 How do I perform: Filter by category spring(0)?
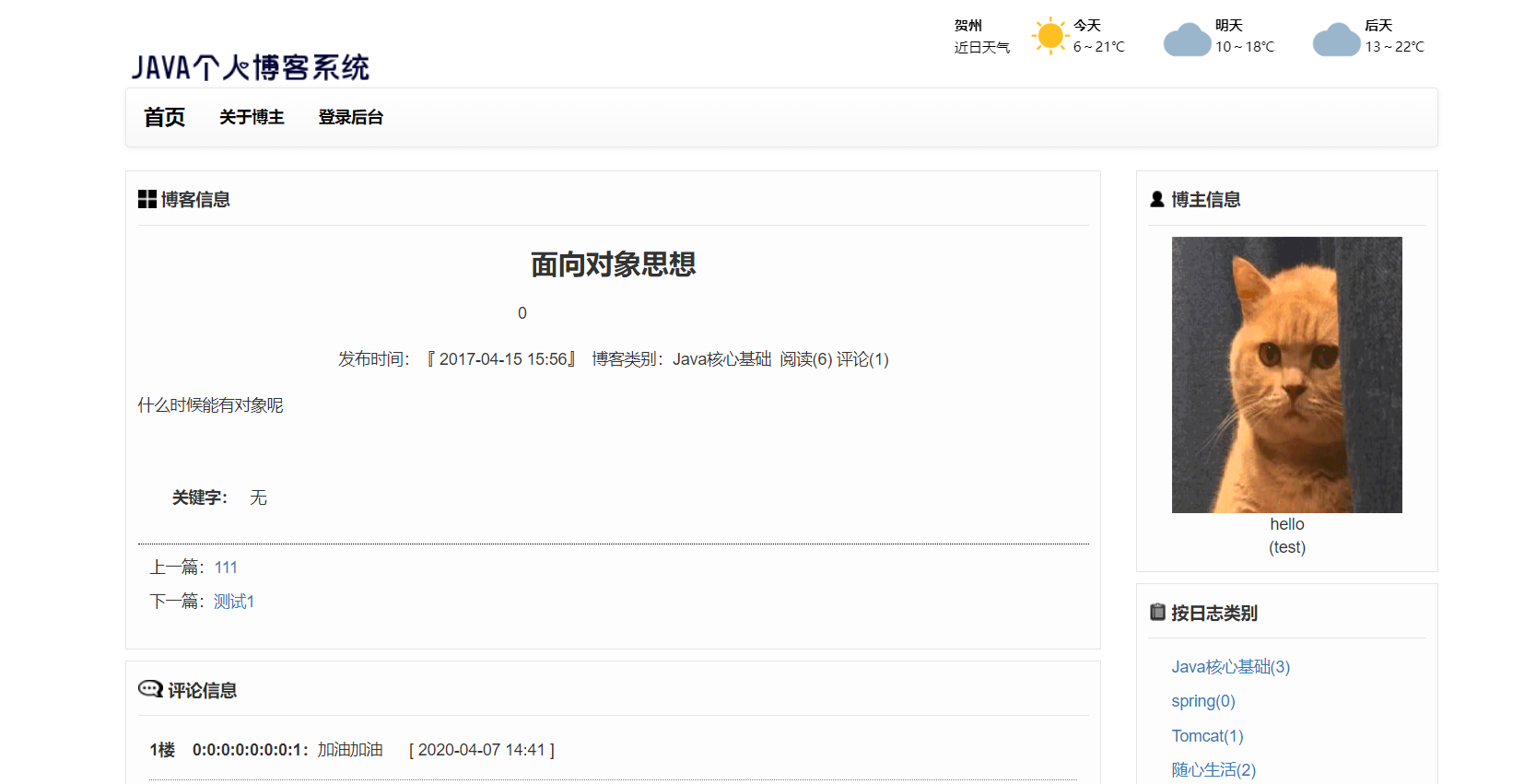point(1203,701)
